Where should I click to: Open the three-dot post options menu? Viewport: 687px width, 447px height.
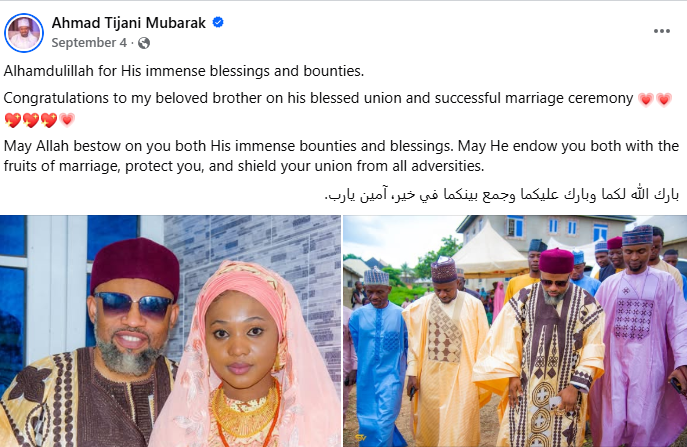pyautogui.click(x=661, y=31)
